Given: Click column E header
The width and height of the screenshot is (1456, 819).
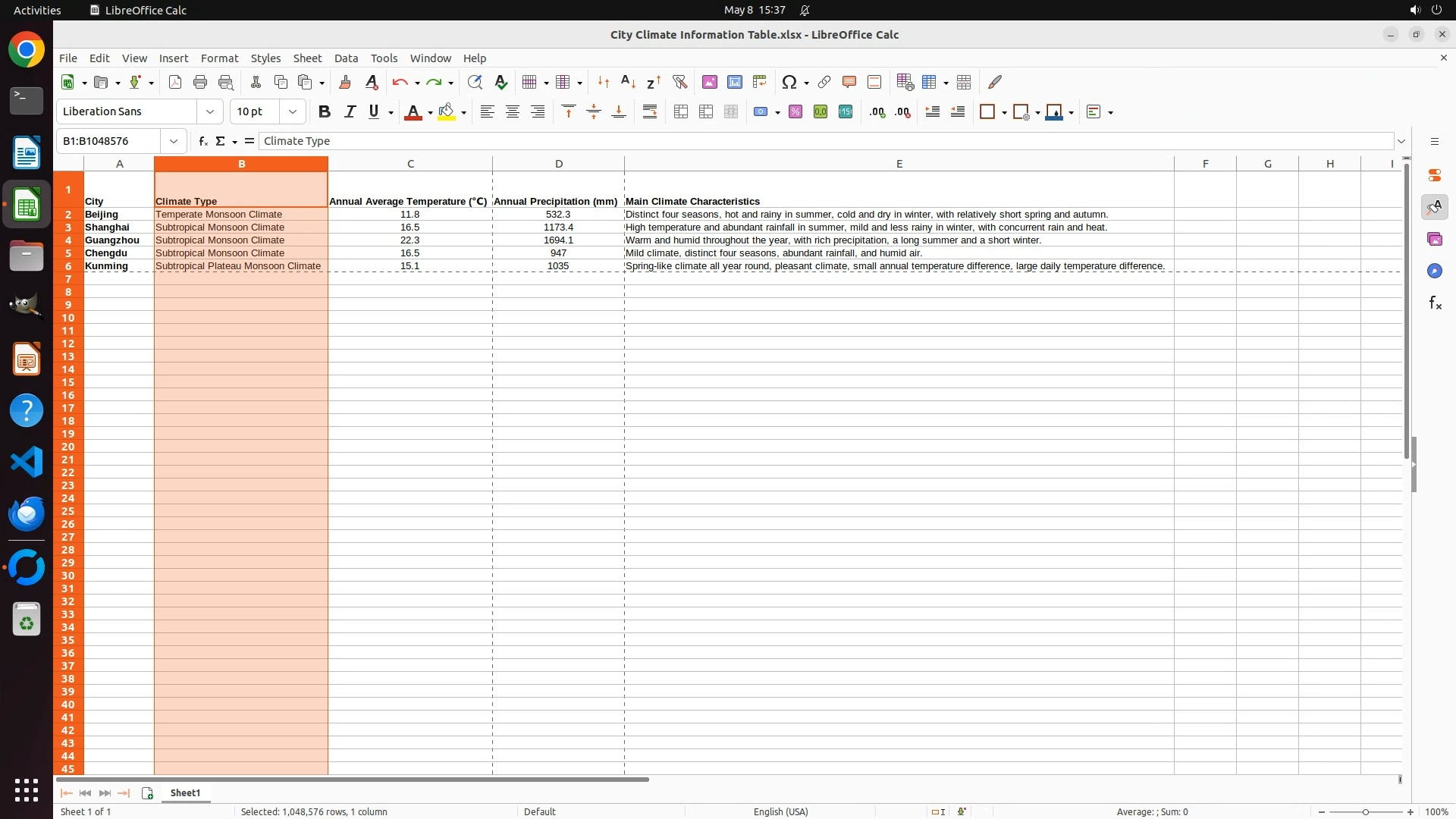Looking at the screenshot, I should [899, 164].
